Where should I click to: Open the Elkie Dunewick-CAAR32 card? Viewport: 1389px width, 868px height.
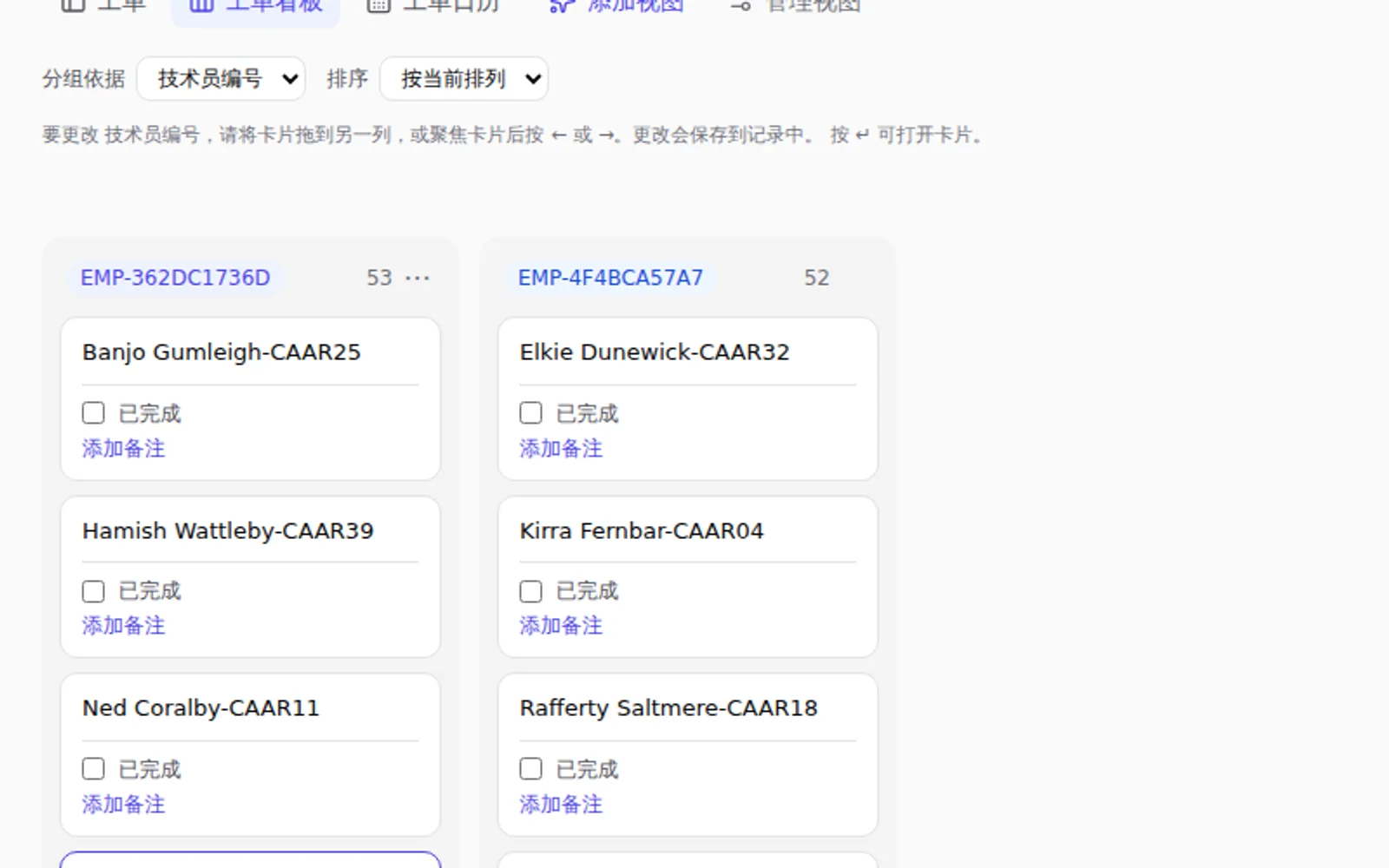[655, 352]
